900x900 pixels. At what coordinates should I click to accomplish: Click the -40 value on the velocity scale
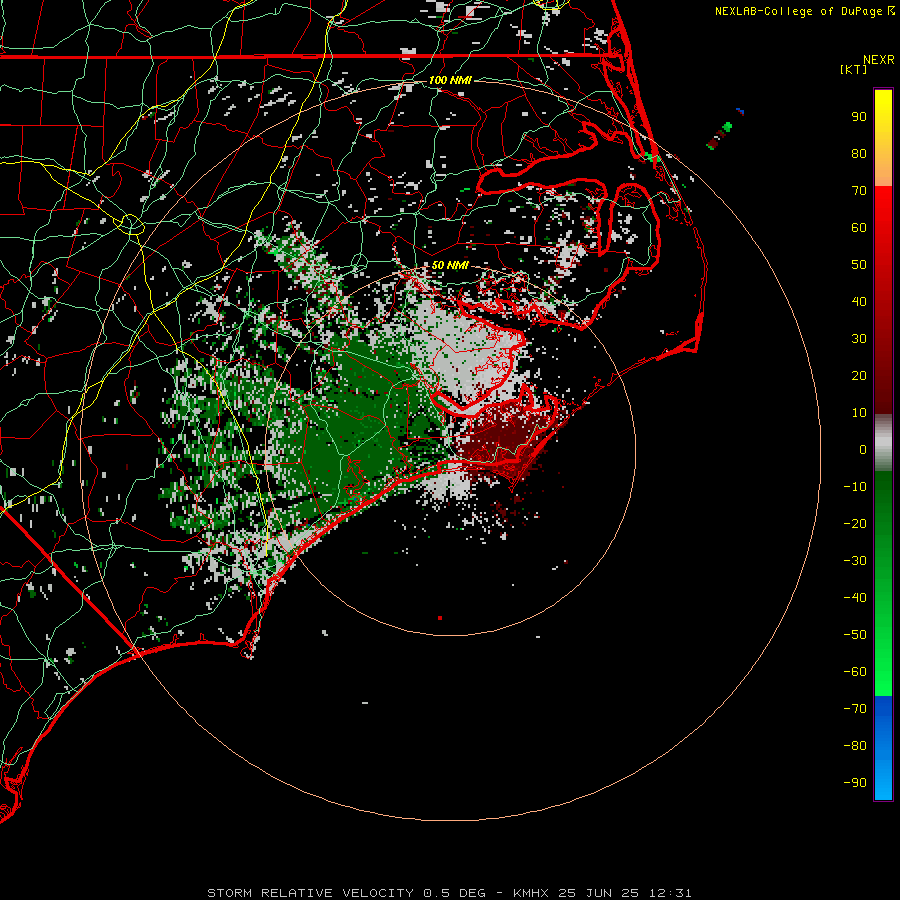855,598
